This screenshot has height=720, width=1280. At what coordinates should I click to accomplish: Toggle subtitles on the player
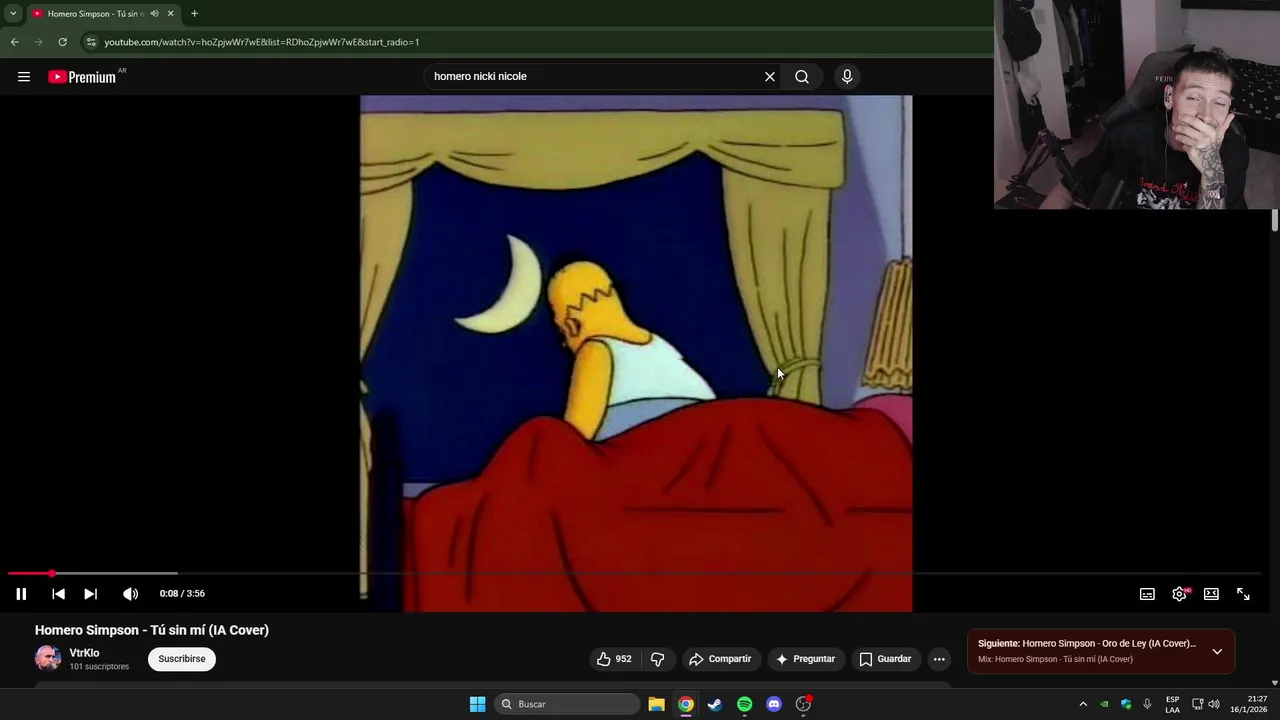click(1147, 594)
